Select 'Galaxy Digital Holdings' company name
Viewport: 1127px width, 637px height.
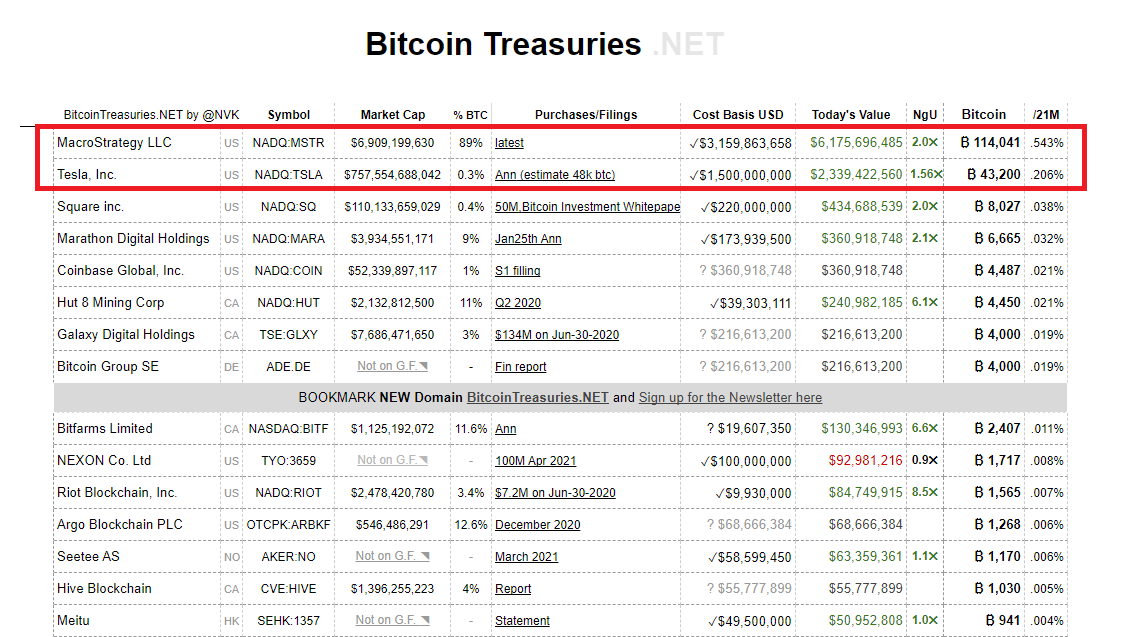[126, 334]
